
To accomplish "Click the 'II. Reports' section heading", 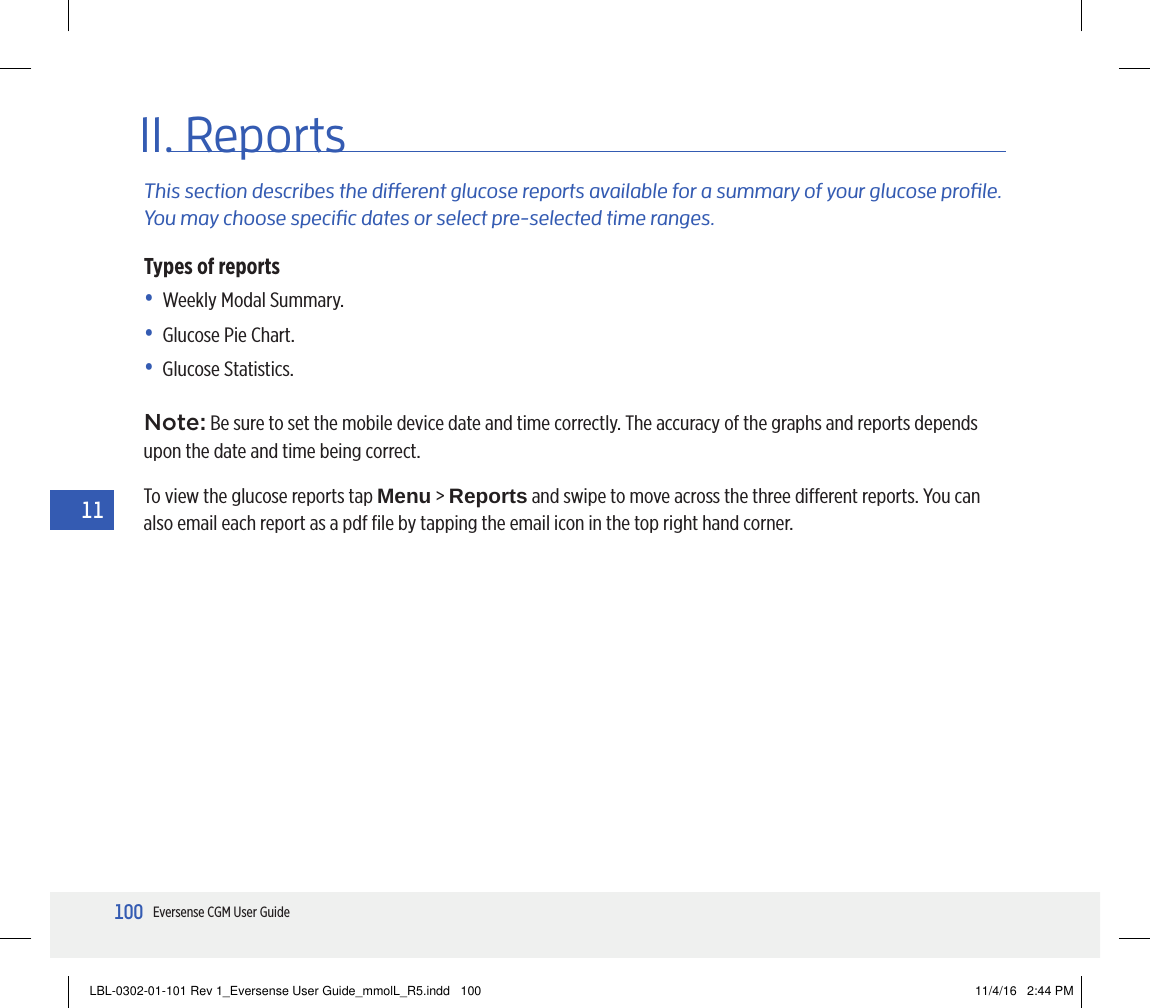I will click(x=243, y=135).
